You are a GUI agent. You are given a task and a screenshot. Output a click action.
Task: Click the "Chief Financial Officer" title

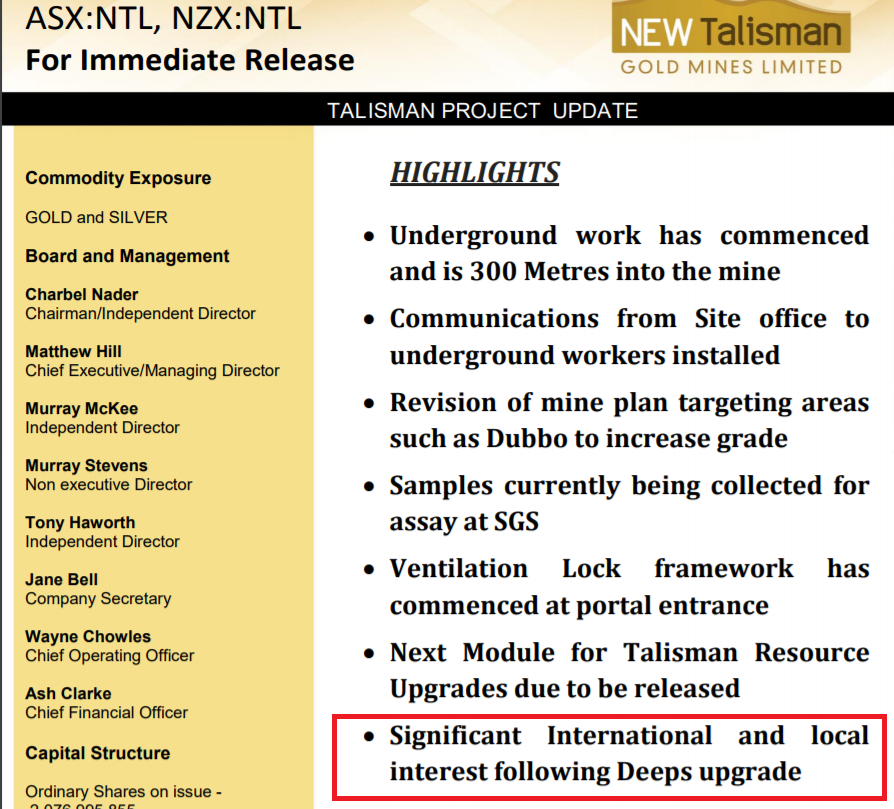click(107, 713)
